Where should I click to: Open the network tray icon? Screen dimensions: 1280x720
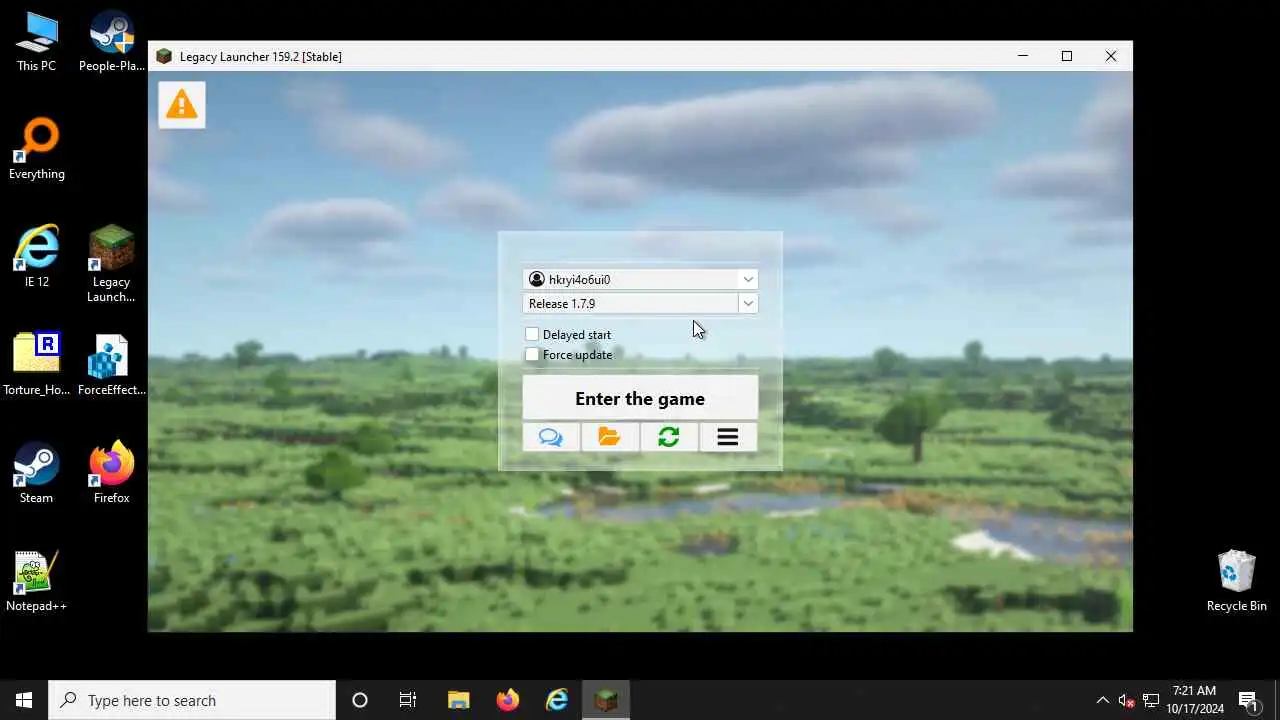click(1151, 700)
